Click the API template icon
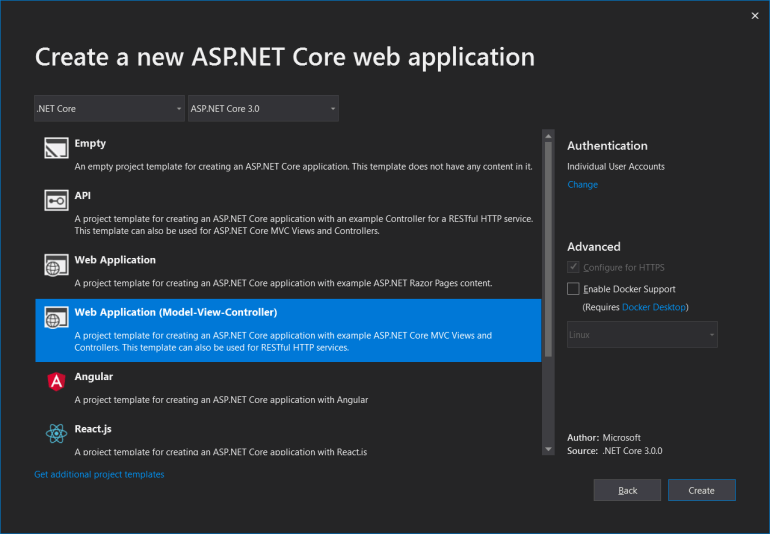 [56, 200]
